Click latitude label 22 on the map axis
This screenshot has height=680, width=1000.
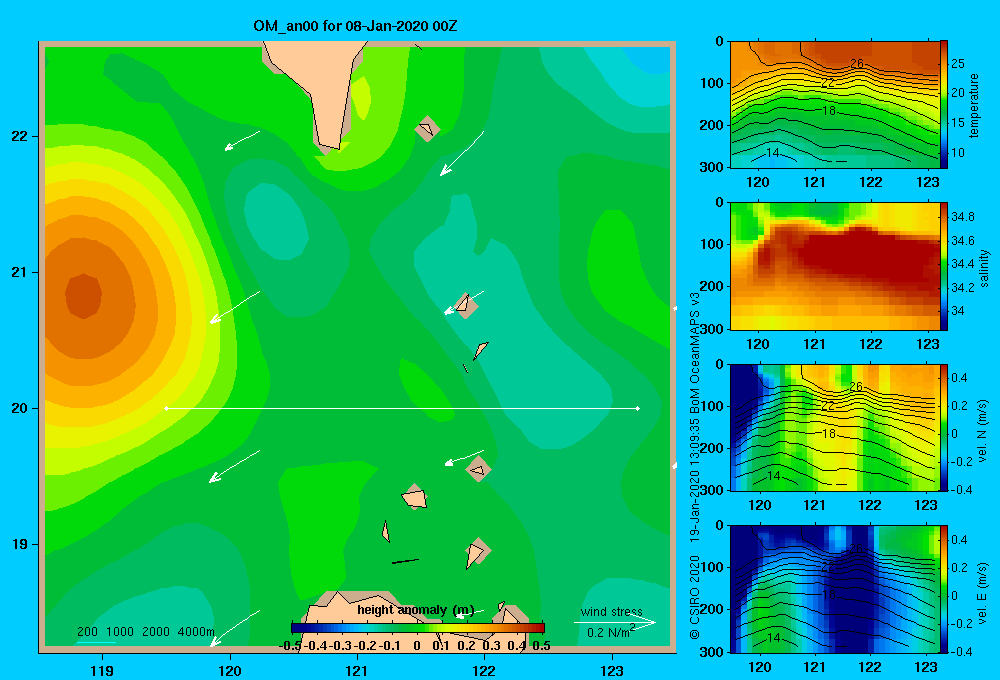20,137
